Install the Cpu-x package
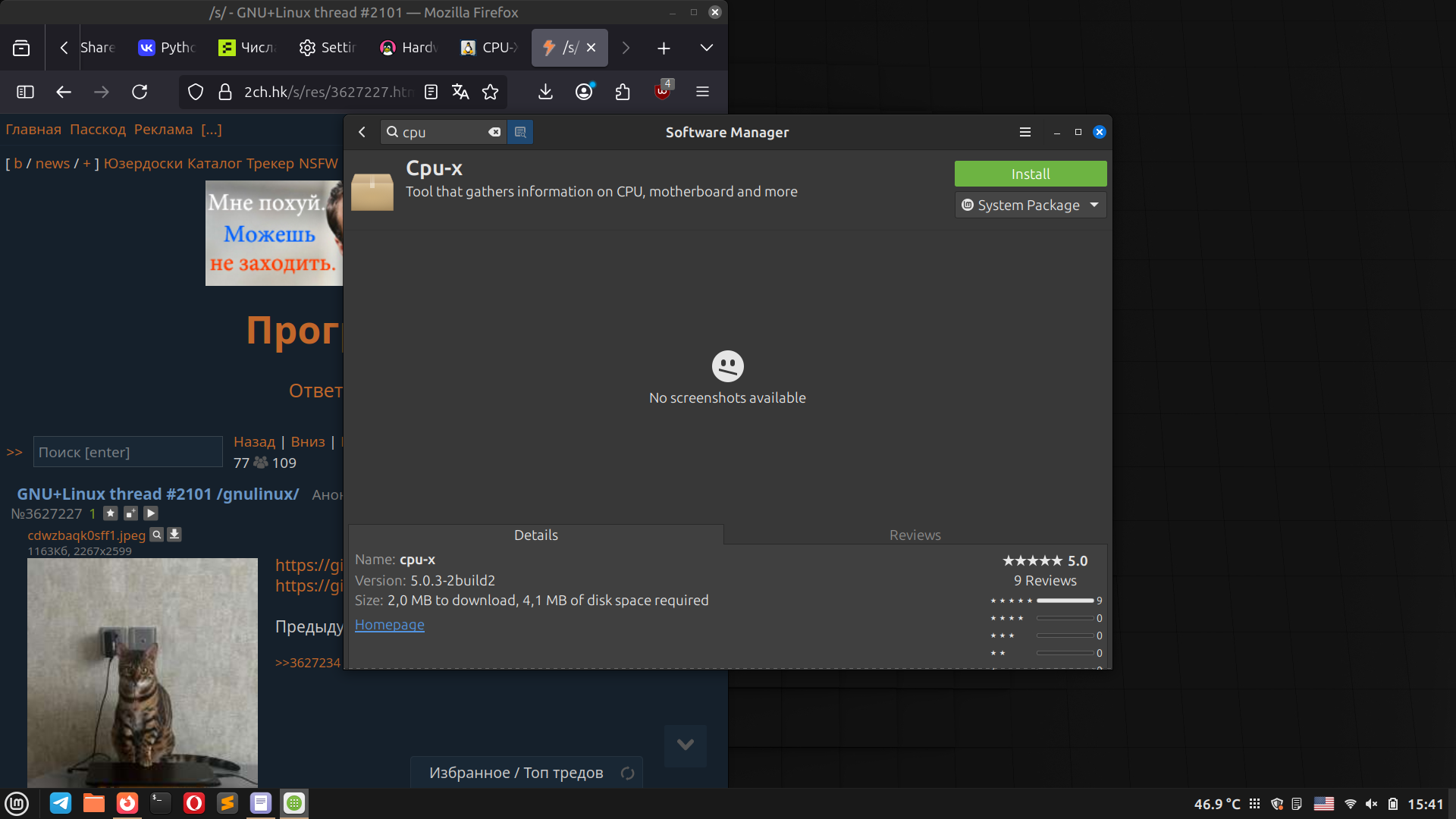The height and width of the screenshot is (819, 1456). 1030,174
